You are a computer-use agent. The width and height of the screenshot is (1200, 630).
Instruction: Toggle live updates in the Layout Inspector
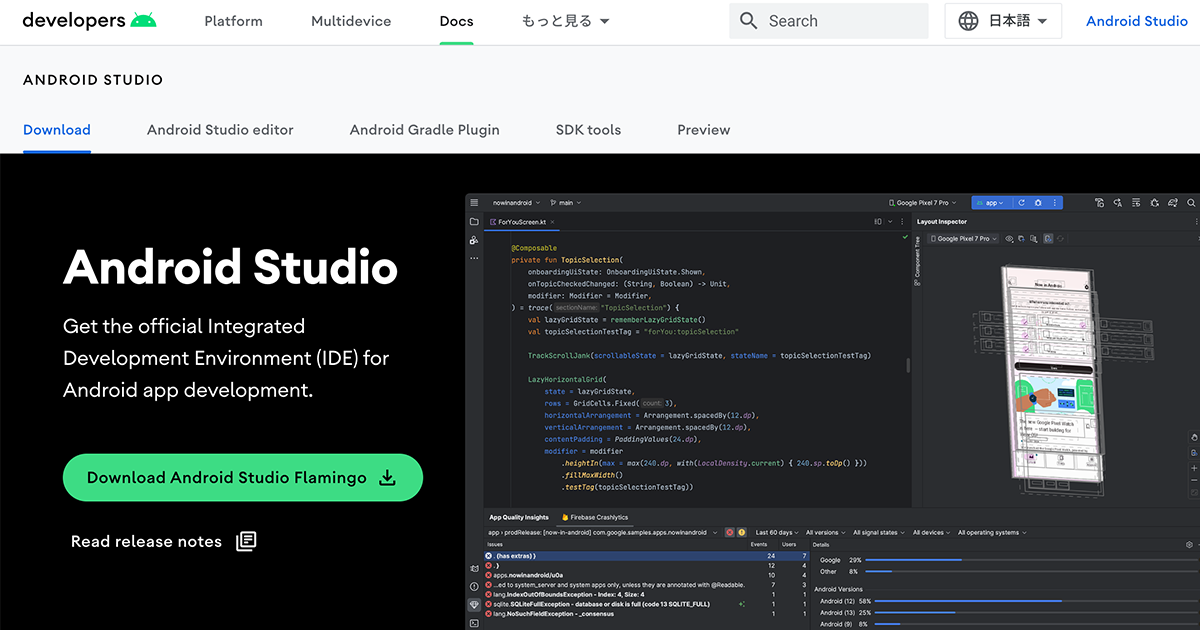point(1049,238)
